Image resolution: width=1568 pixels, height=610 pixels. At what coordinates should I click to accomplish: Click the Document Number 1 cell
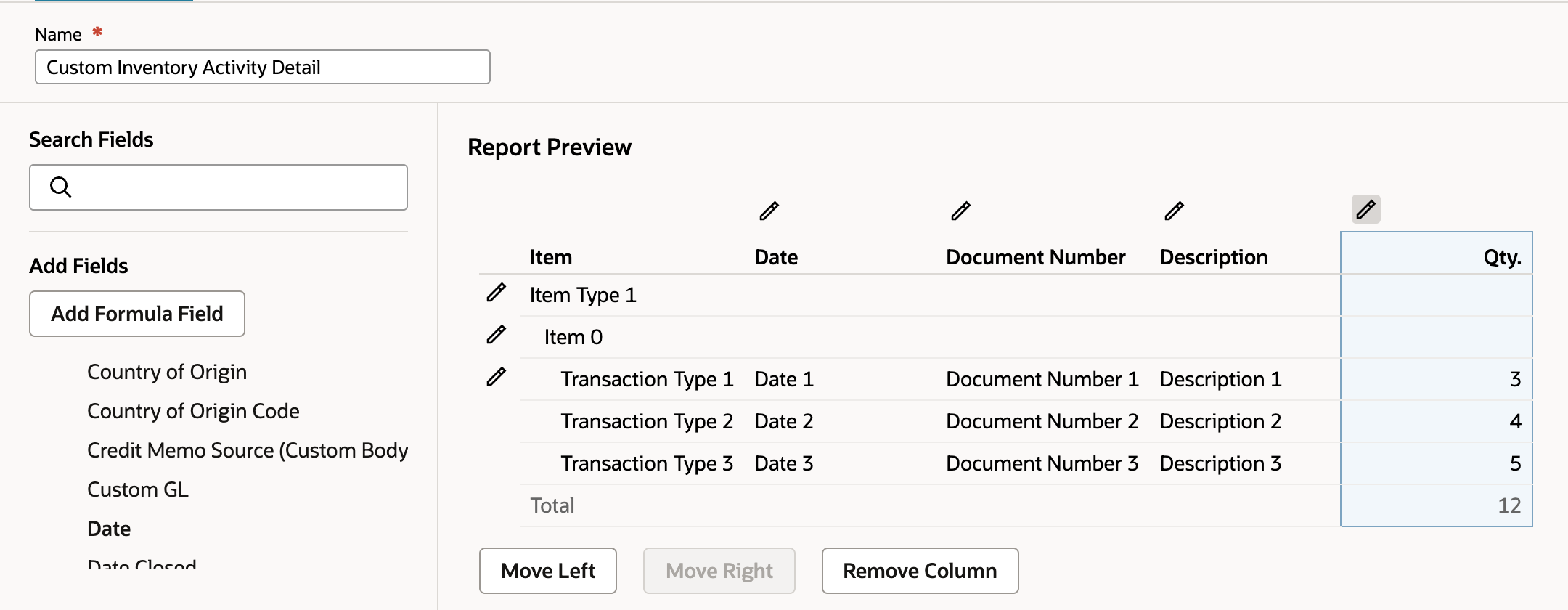[x=1042, y=379]
